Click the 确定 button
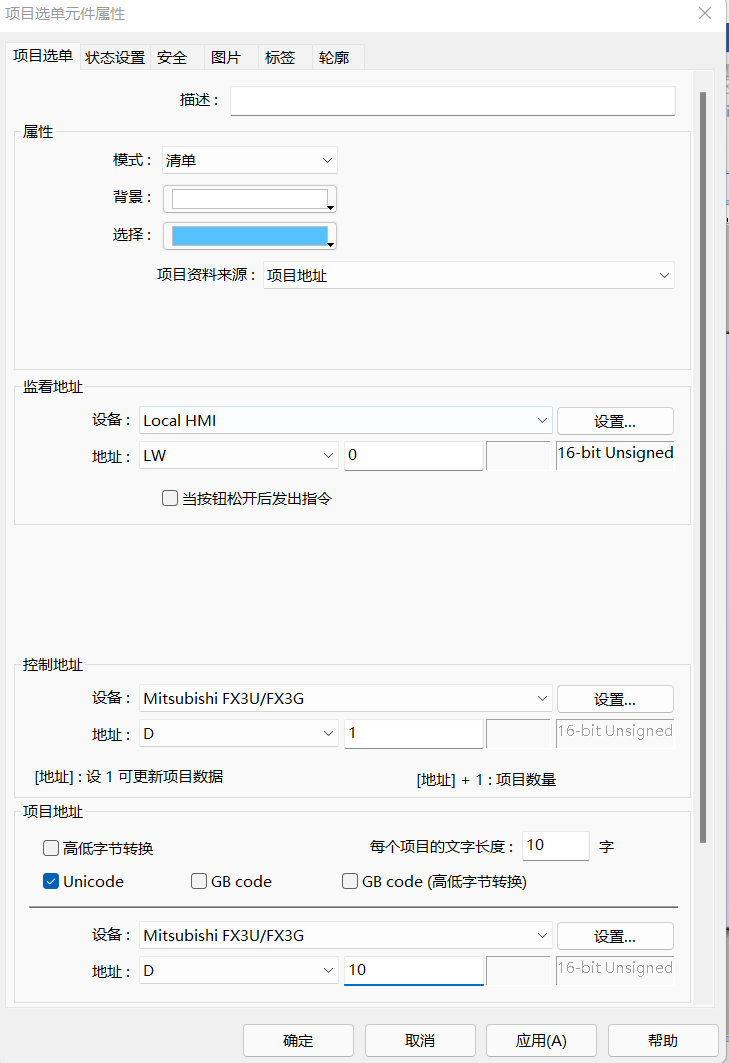This screenshot has width=729, height=1063. [298, 1040]
